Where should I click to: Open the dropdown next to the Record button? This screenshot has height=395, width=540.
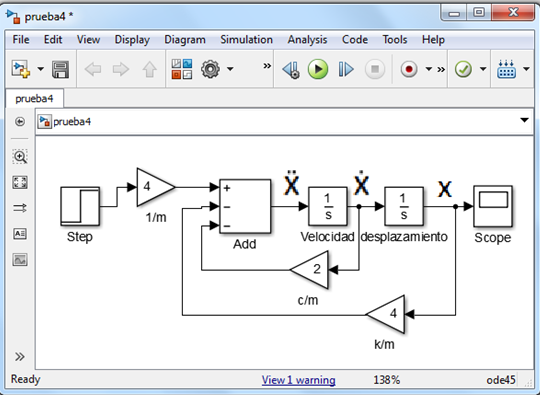point(429,69)
